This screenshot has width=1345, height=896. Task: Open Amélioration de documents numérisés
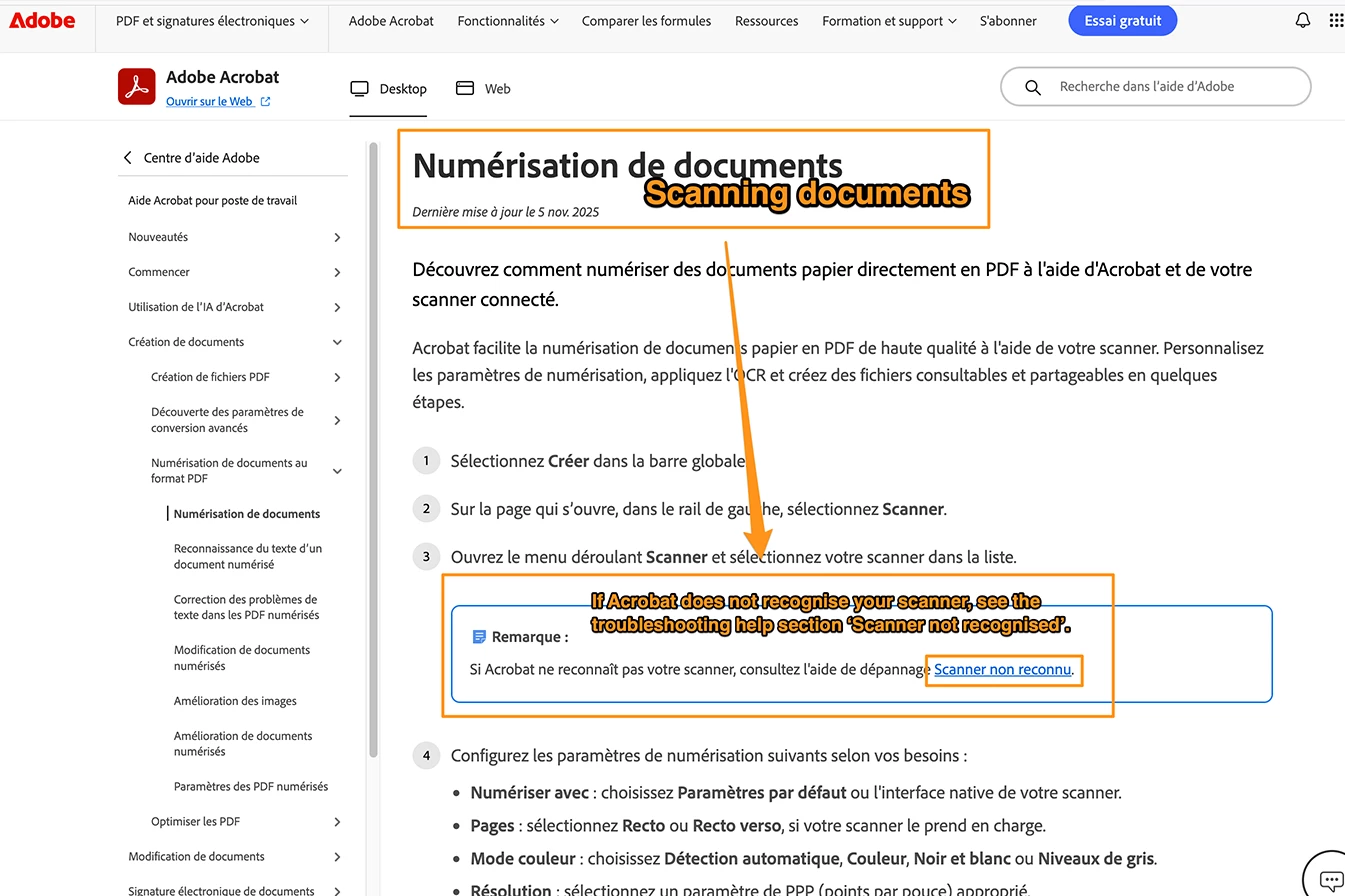(x=243, y=743)
